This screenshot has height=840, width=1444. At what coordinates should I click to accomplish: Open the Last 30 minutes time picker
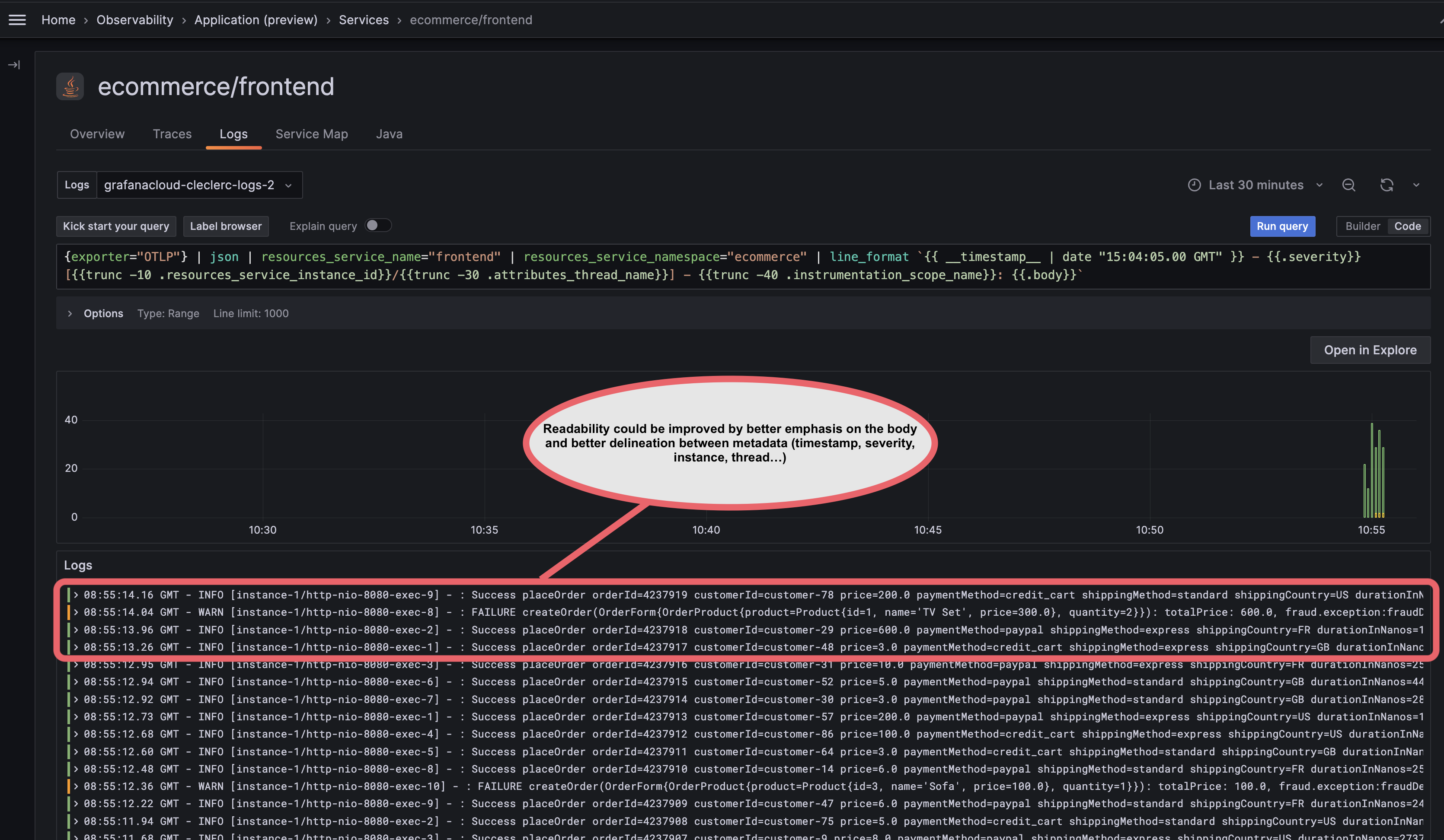[x=1255, y=185]
